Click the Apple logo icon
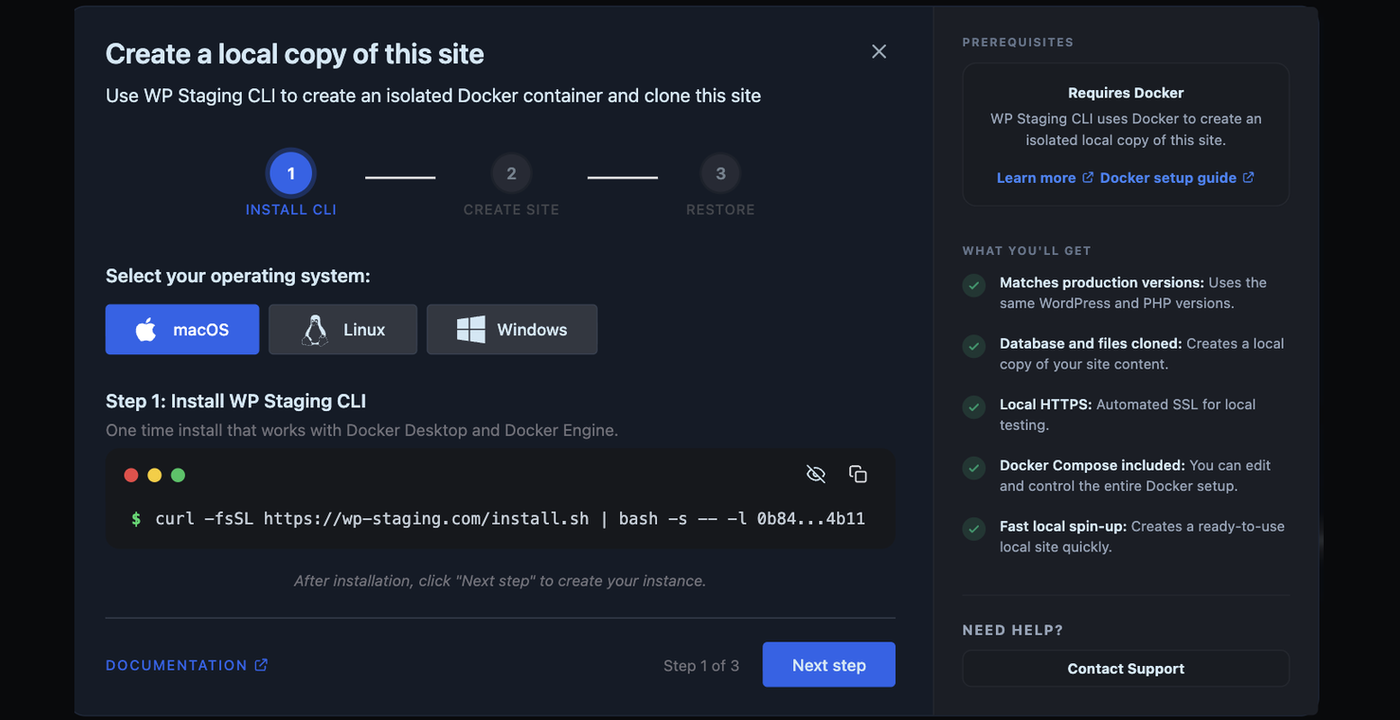1400x720 pixels. pos(146,330)
